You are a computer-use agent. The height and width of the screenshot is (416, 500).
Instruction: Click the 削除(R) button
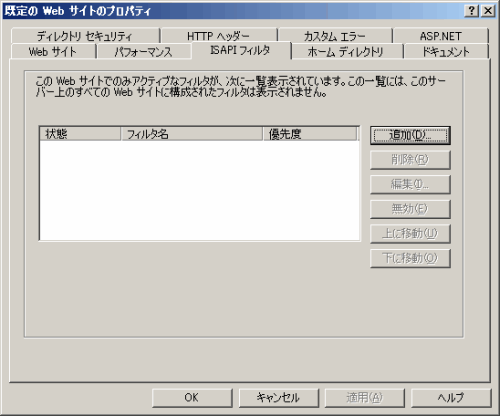click(410, 160)
